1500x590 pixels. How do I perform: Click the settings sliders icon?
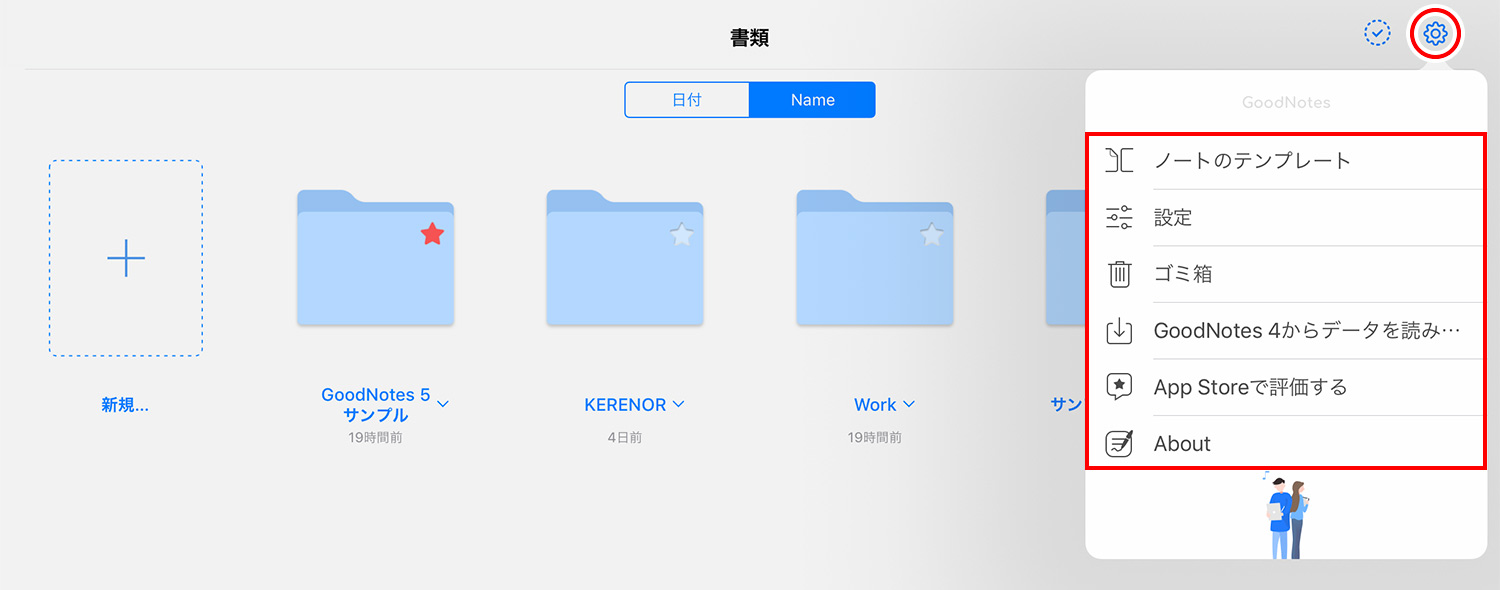click(1119, 217)
